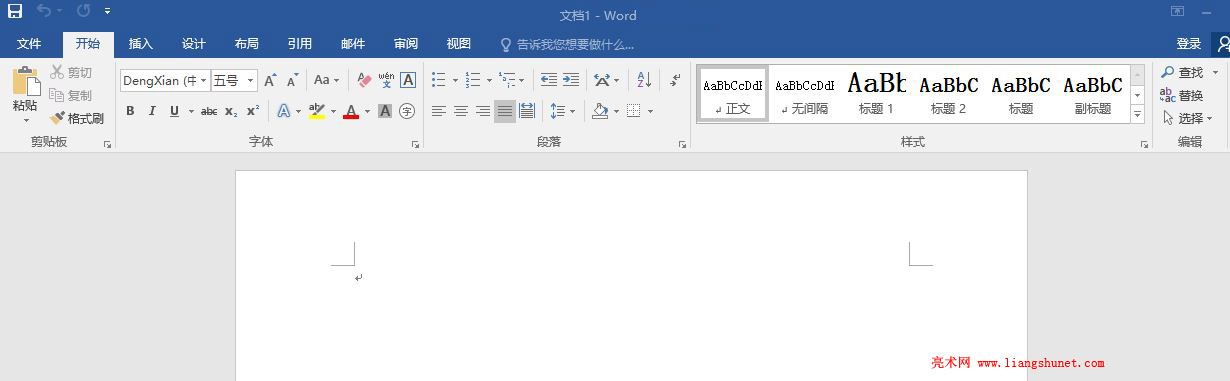Click the 粘贴 paste clipboard icon

[x=25, y=81]
